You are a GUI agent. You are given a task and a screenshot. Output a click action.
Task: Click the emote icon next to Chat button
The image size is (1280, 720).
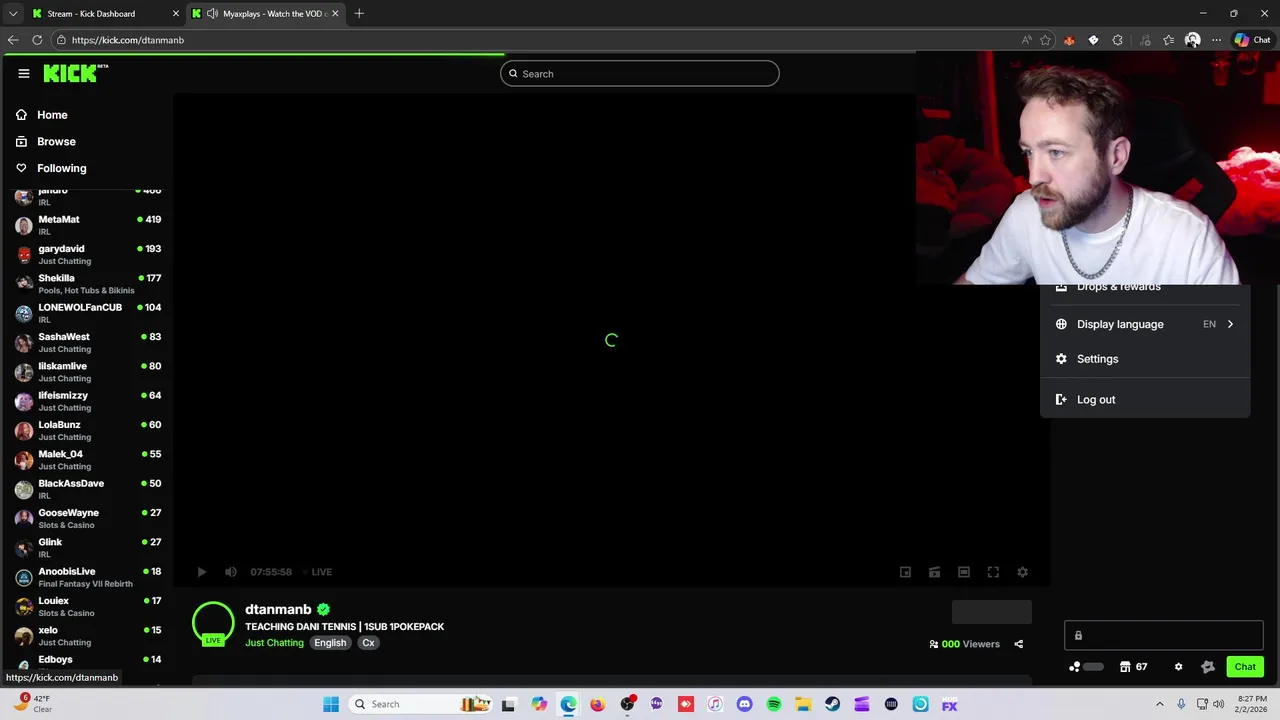click(x=1208, y=667)
